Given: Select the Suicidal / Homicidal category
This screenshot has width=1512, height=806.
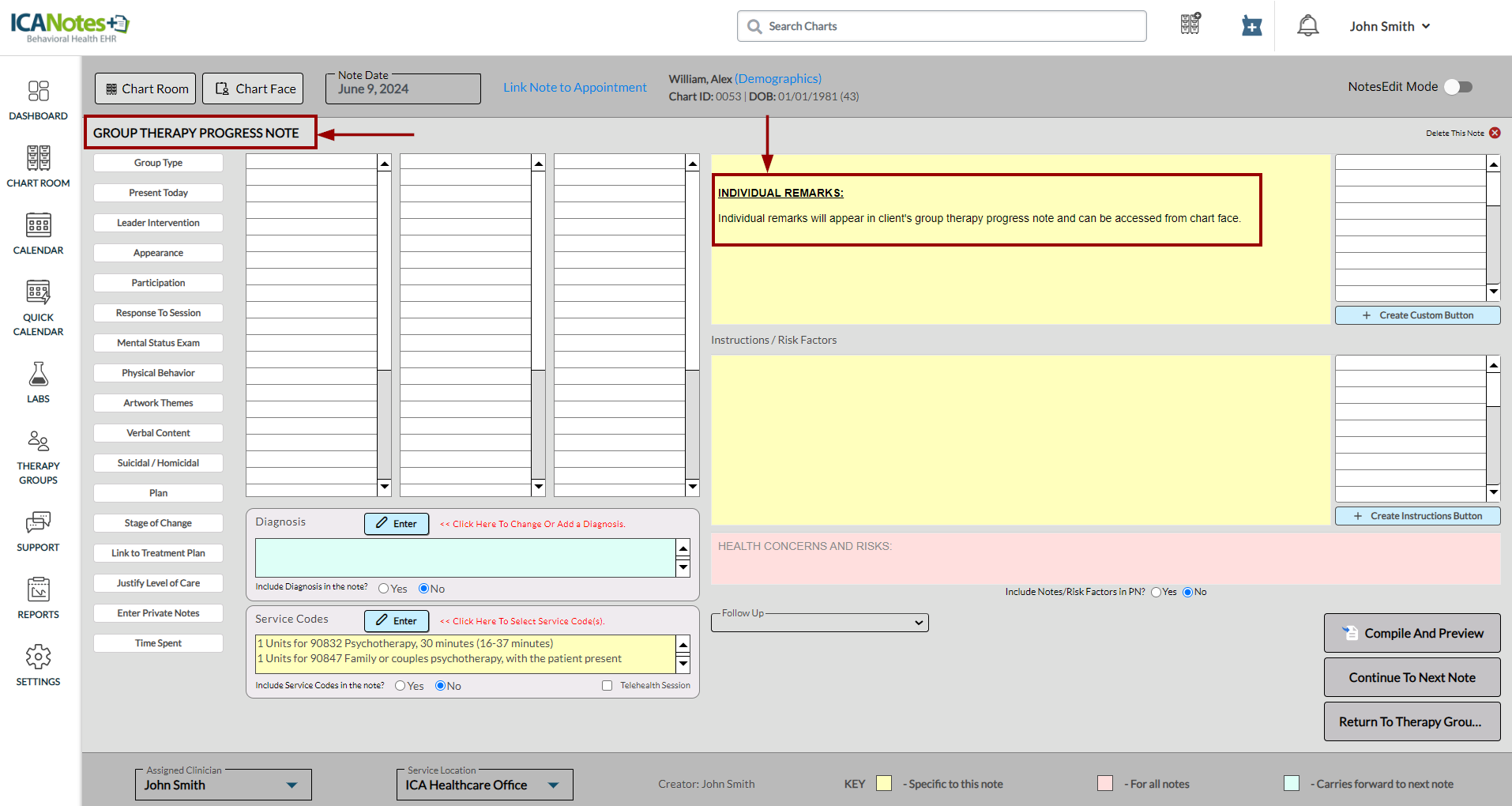Looking at the screenshot, I should (x=158, y=463).
